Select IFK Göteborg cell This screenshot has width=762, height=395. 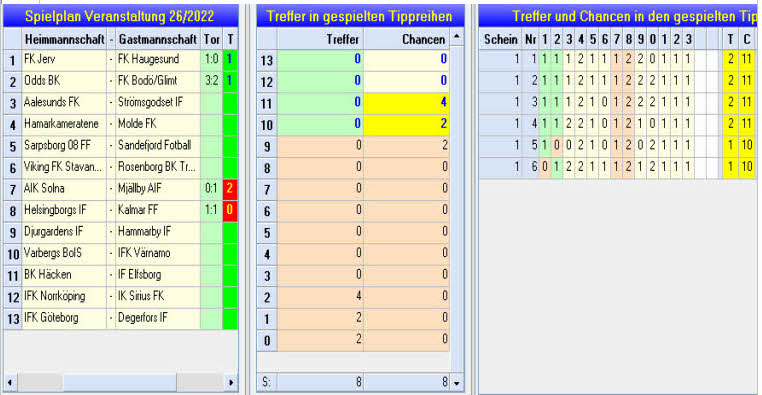coord(64,318)
